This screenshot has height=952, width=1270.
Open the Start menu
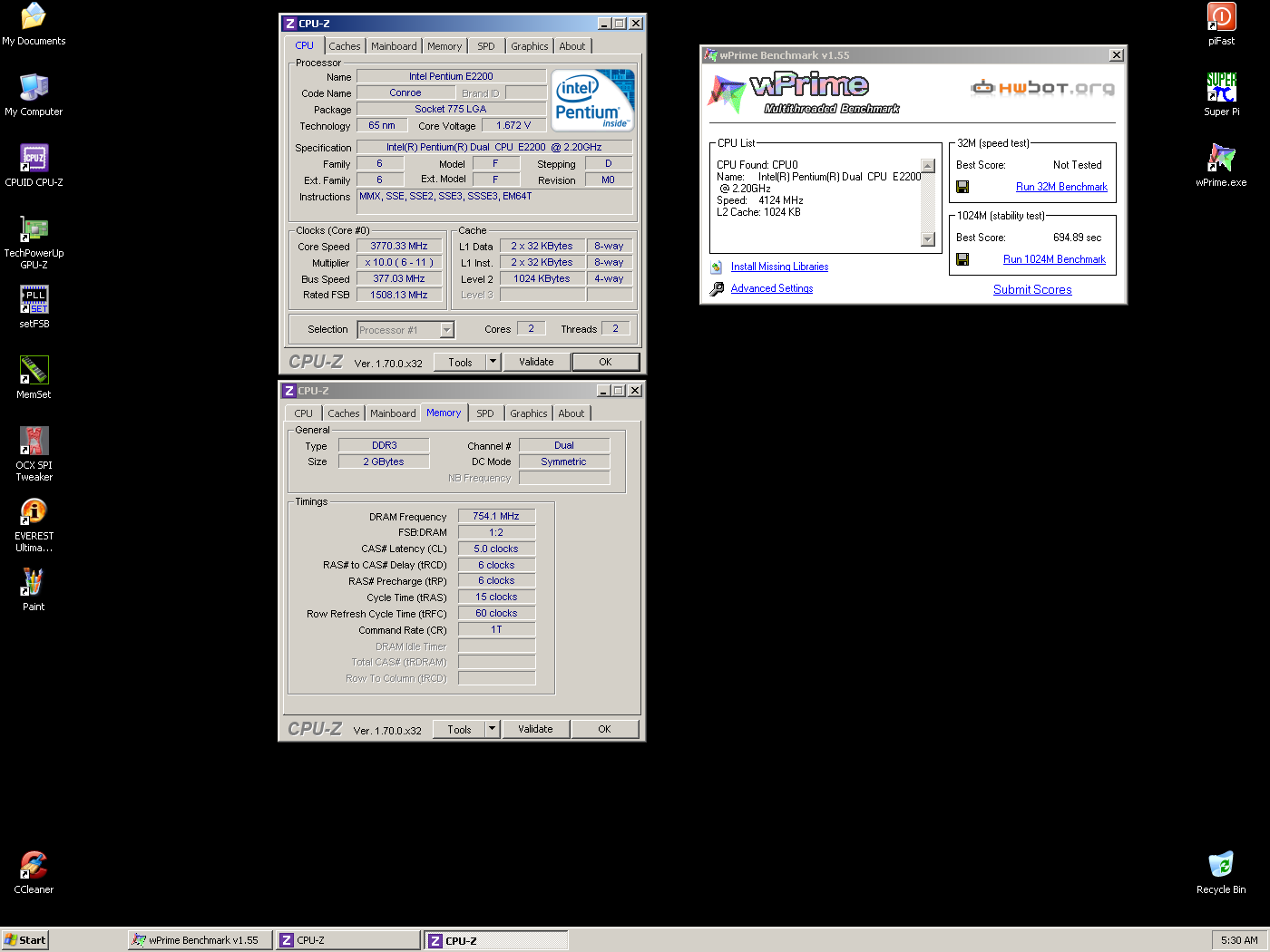24,940
